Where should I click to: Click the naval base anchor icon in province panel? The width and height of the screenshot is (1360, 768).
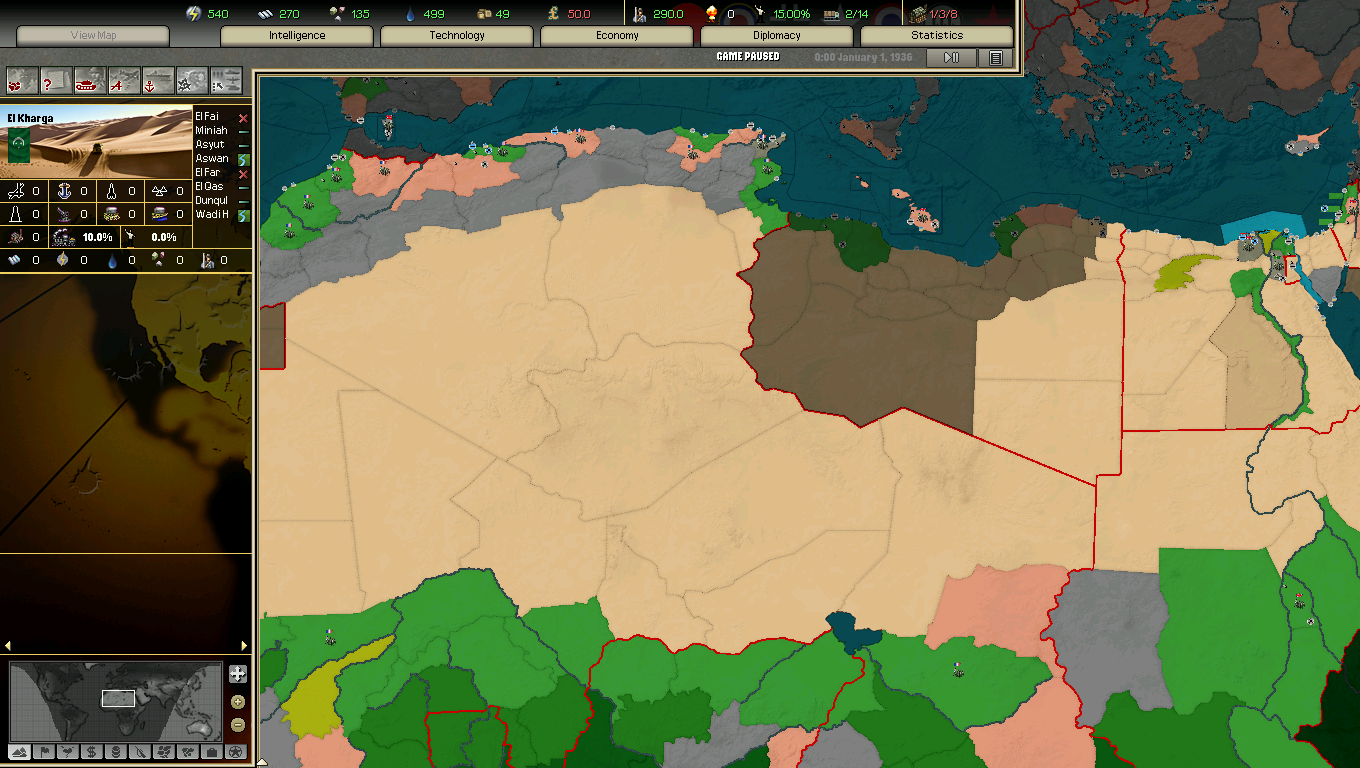(64, 191)
